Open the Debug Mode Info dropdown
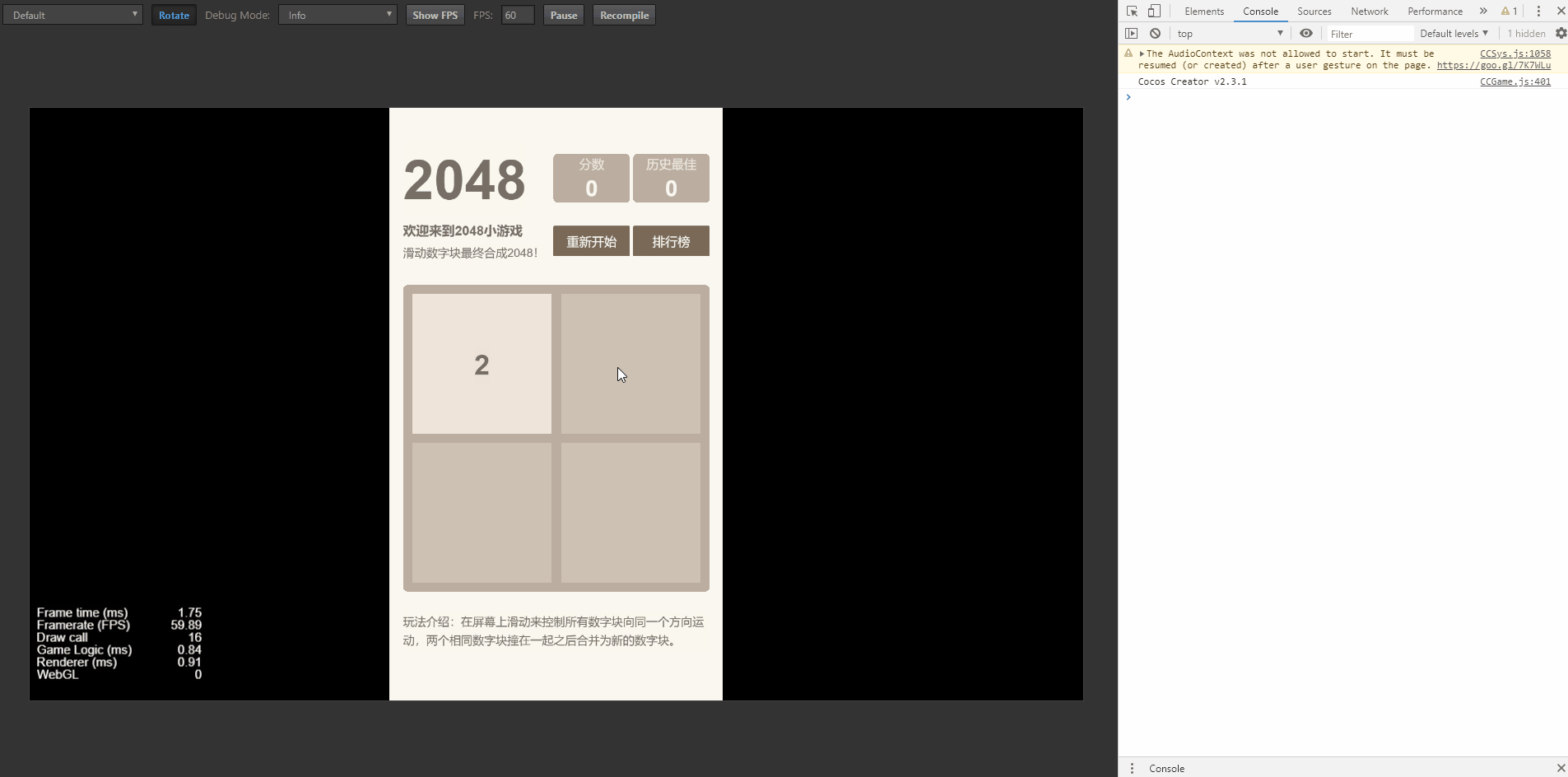The height and width of the screenshot is (777, 1568). [337, 15]
